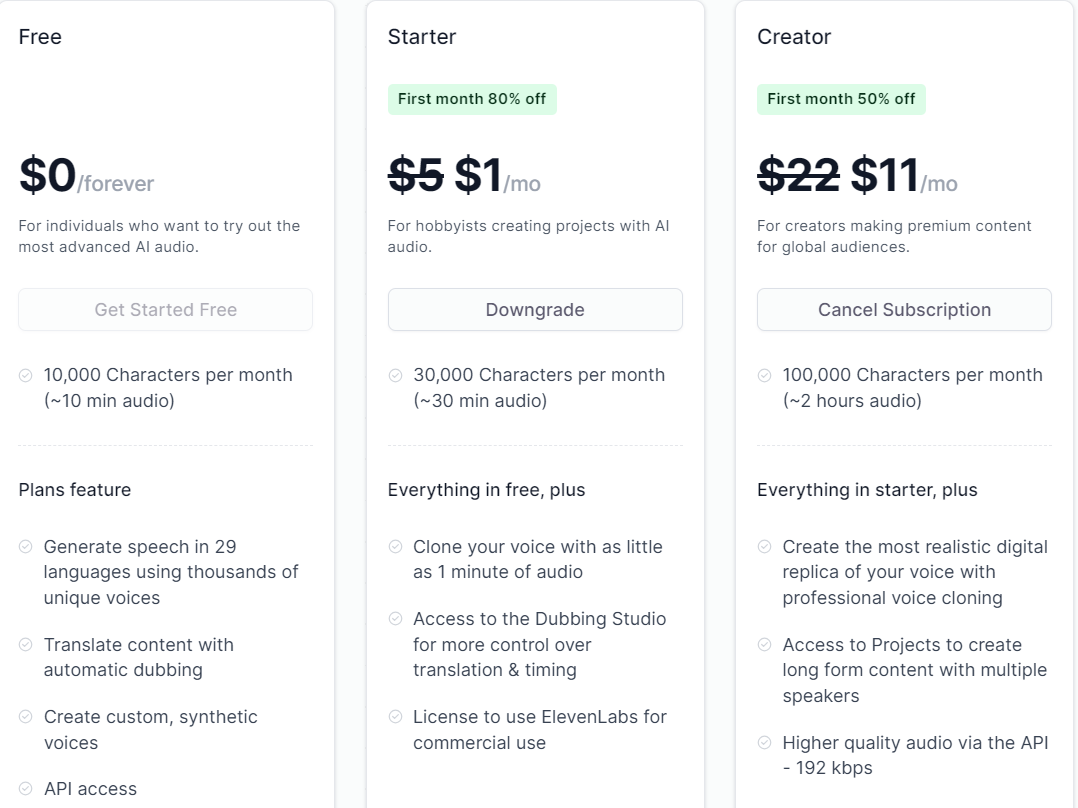Click checkmark beside Higher quality audio via API
Screen dimensions: 1078x808
(x=765, y=743)
